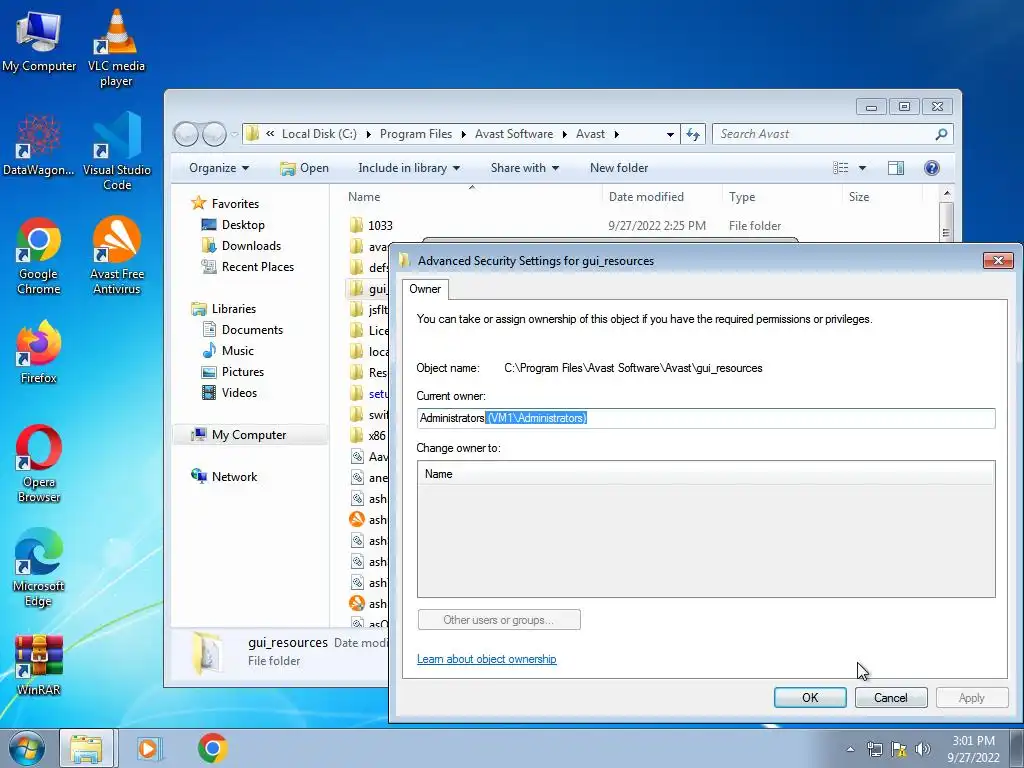This screenshot has width=1024, height=768.
Task: Select the x86 folder in file list
Action: [x=368, y=436]
